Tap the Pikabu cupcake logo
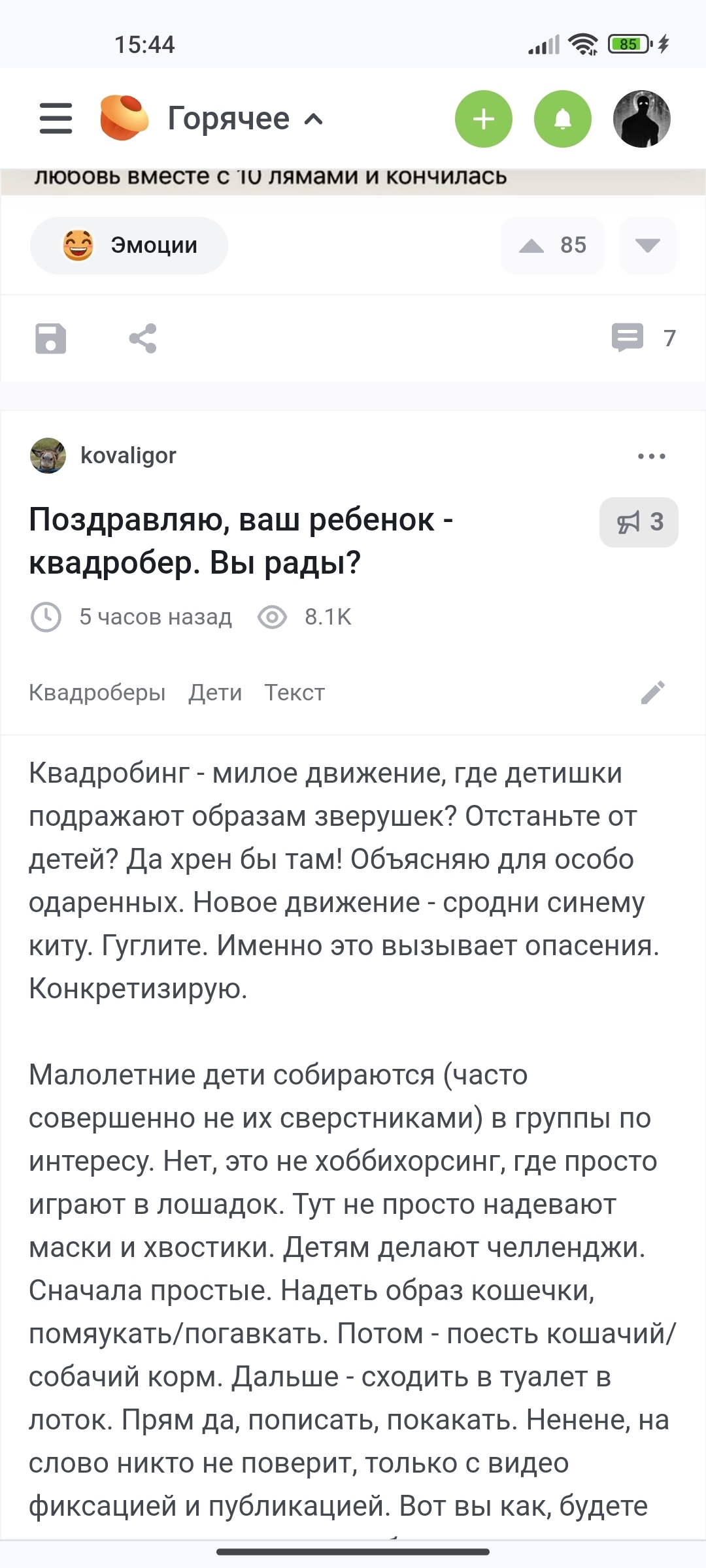This screenshot has height=1568, width=706. point(124,118)
